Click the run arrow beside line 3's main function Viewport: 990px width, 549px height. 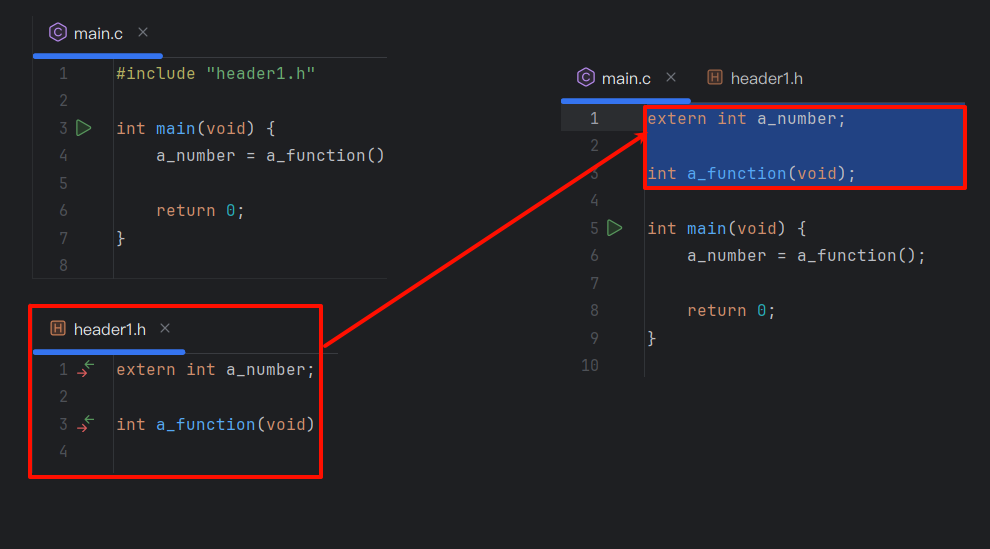tap(84, 128)
